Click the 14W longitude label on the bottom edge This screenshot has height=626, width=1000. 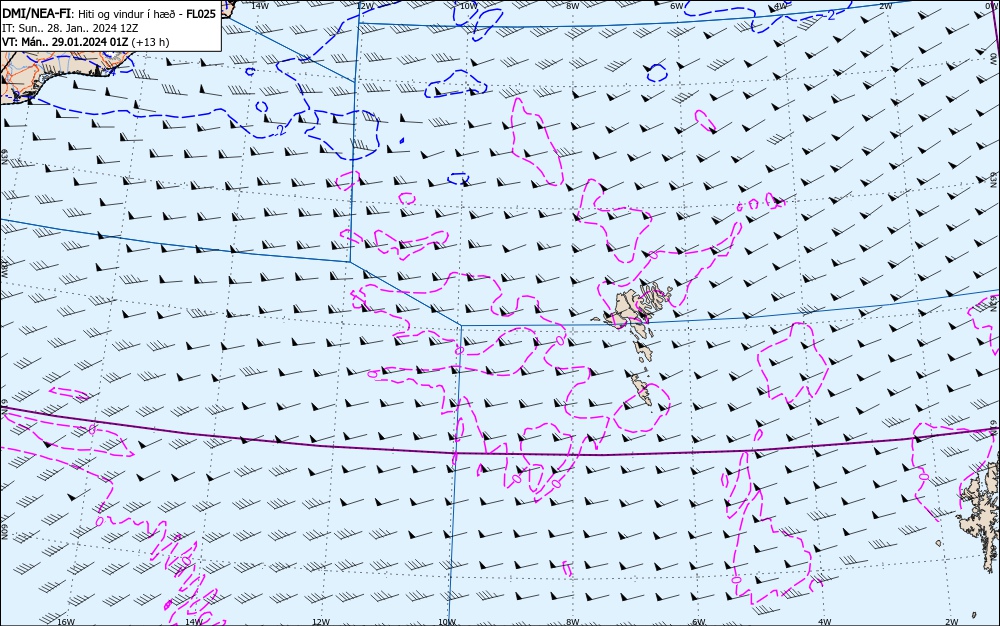[193, 622]
